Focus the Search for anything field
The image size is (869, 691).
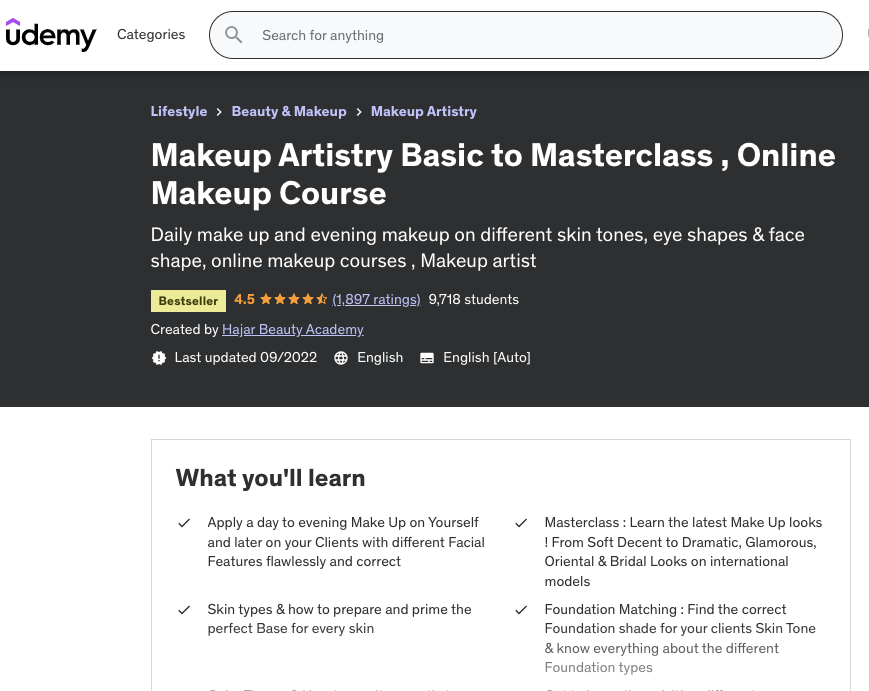point(540,35)
